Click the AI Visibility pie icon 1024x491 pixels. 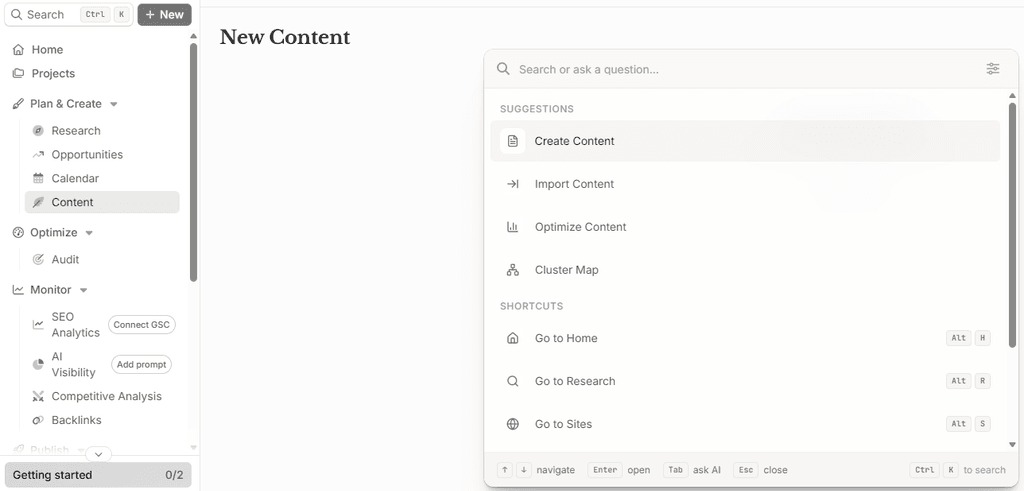[x=39, y=364]
